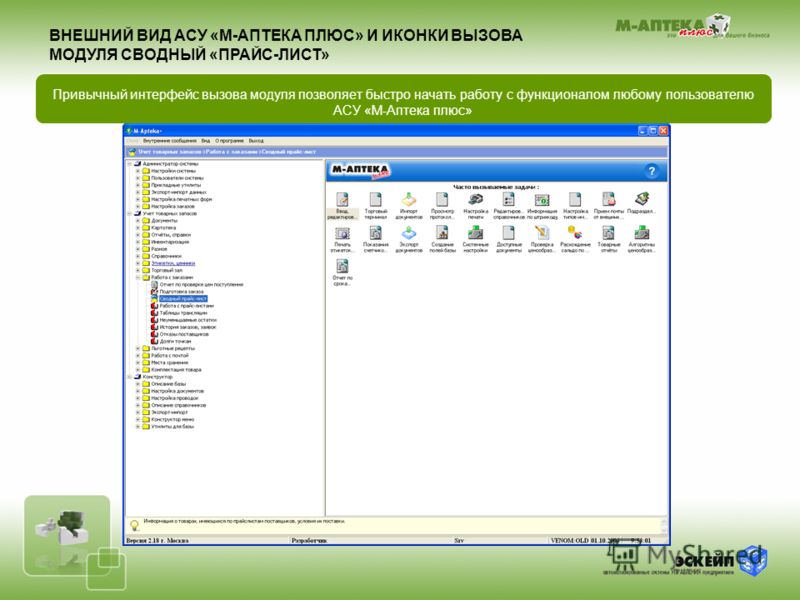The image size is (800, 600).
Task: Open the Настройка типов icon
Action: tap(575, 206)
